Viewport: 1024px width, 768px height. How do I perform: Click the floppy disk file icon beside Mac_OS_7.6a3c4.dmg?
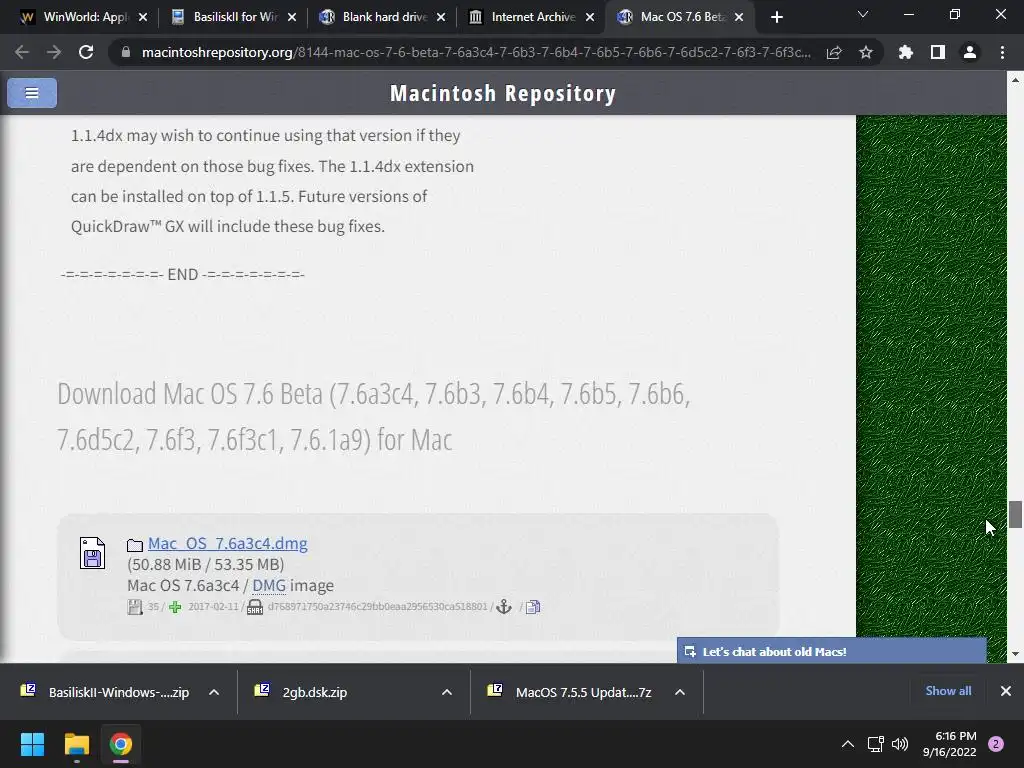(92, 553)
